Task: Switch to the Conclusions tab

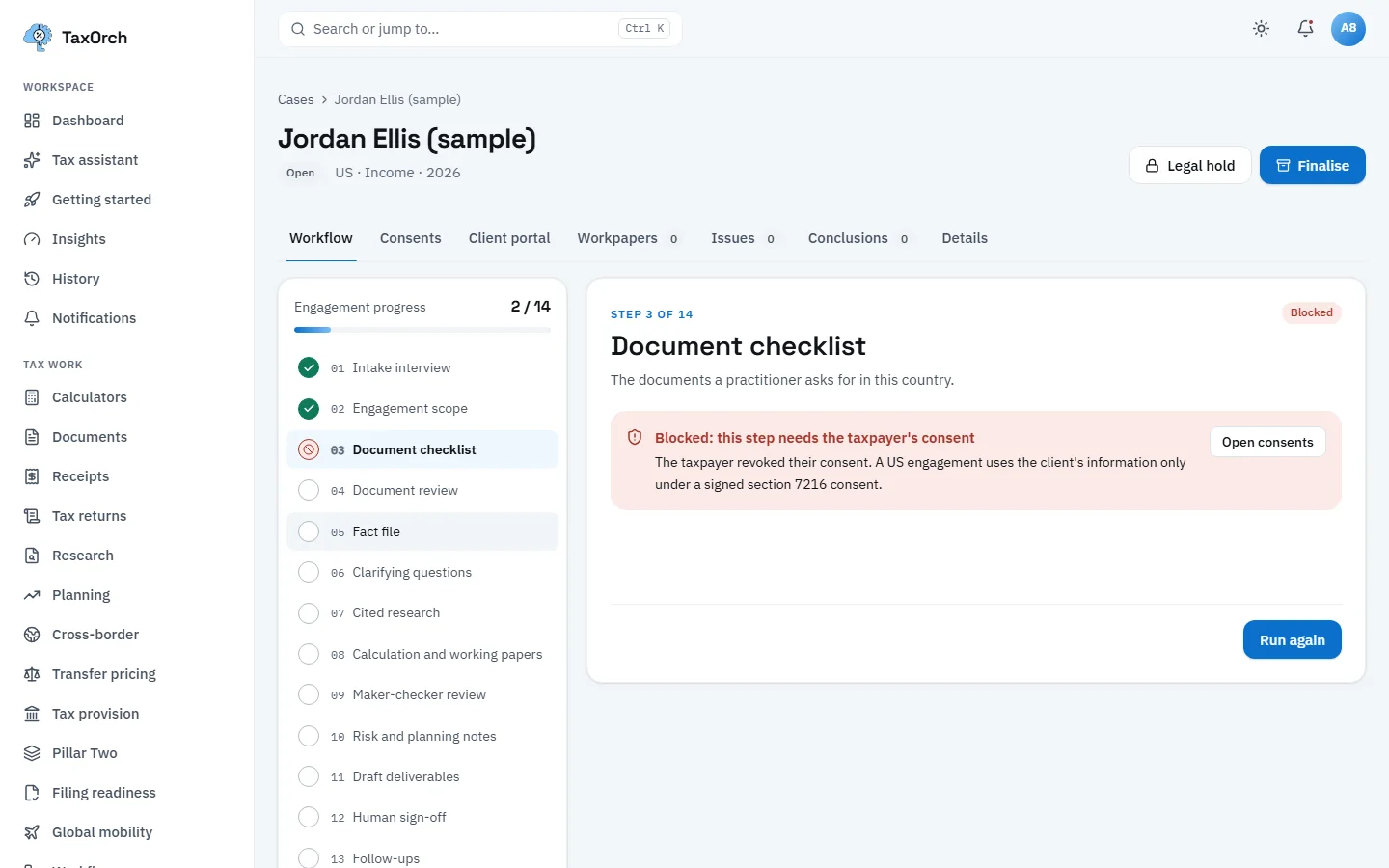Action: pyautogui.click(x=859, y=238)
